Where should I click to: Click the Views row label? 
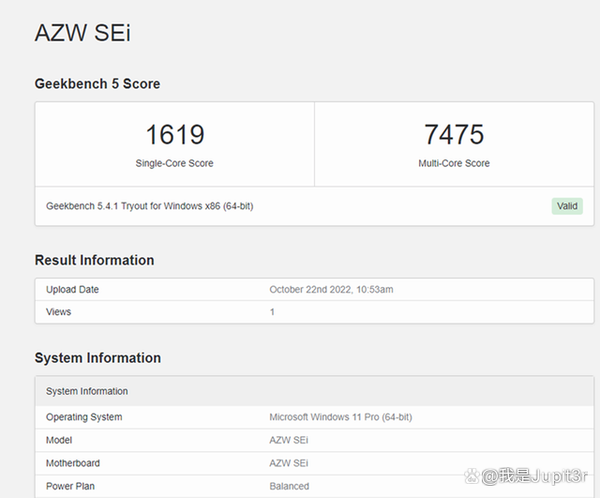(x=59, y=312)
